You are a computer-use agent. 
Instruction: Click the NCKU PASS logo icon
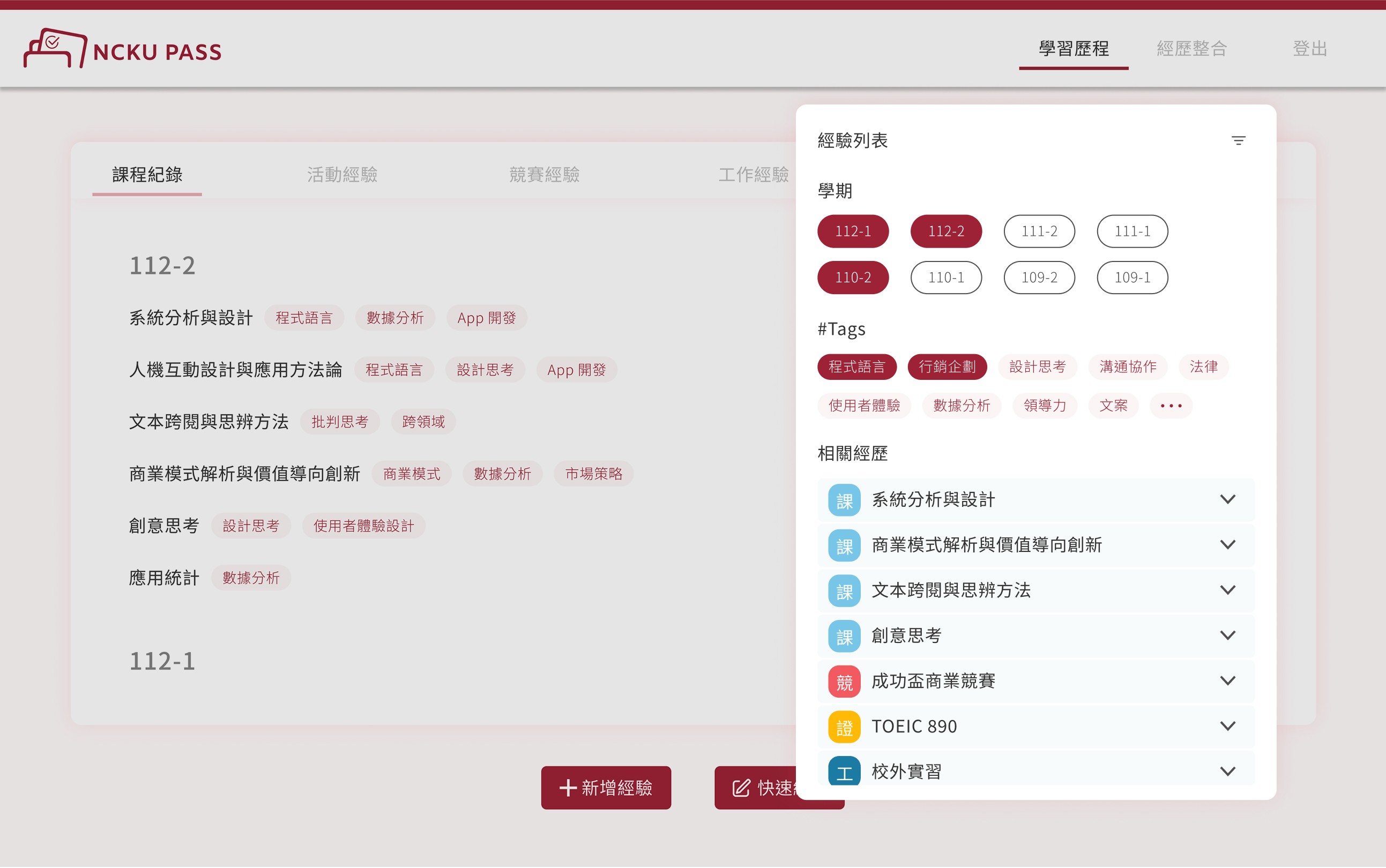pos(55,49)
